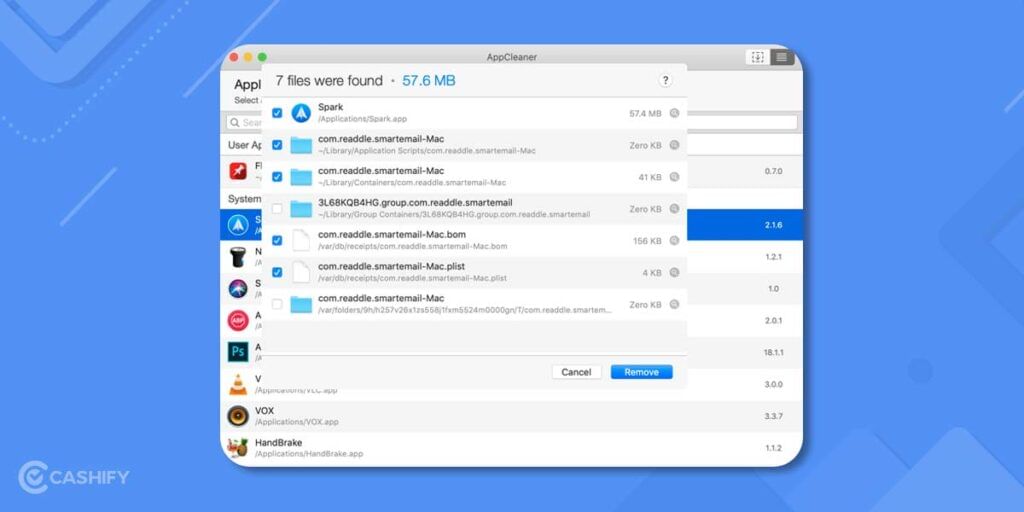This screenshot has height=512, width=1024.
Task: Click version 3.0.0 in the VLC row
Action: tap(773, 384)
